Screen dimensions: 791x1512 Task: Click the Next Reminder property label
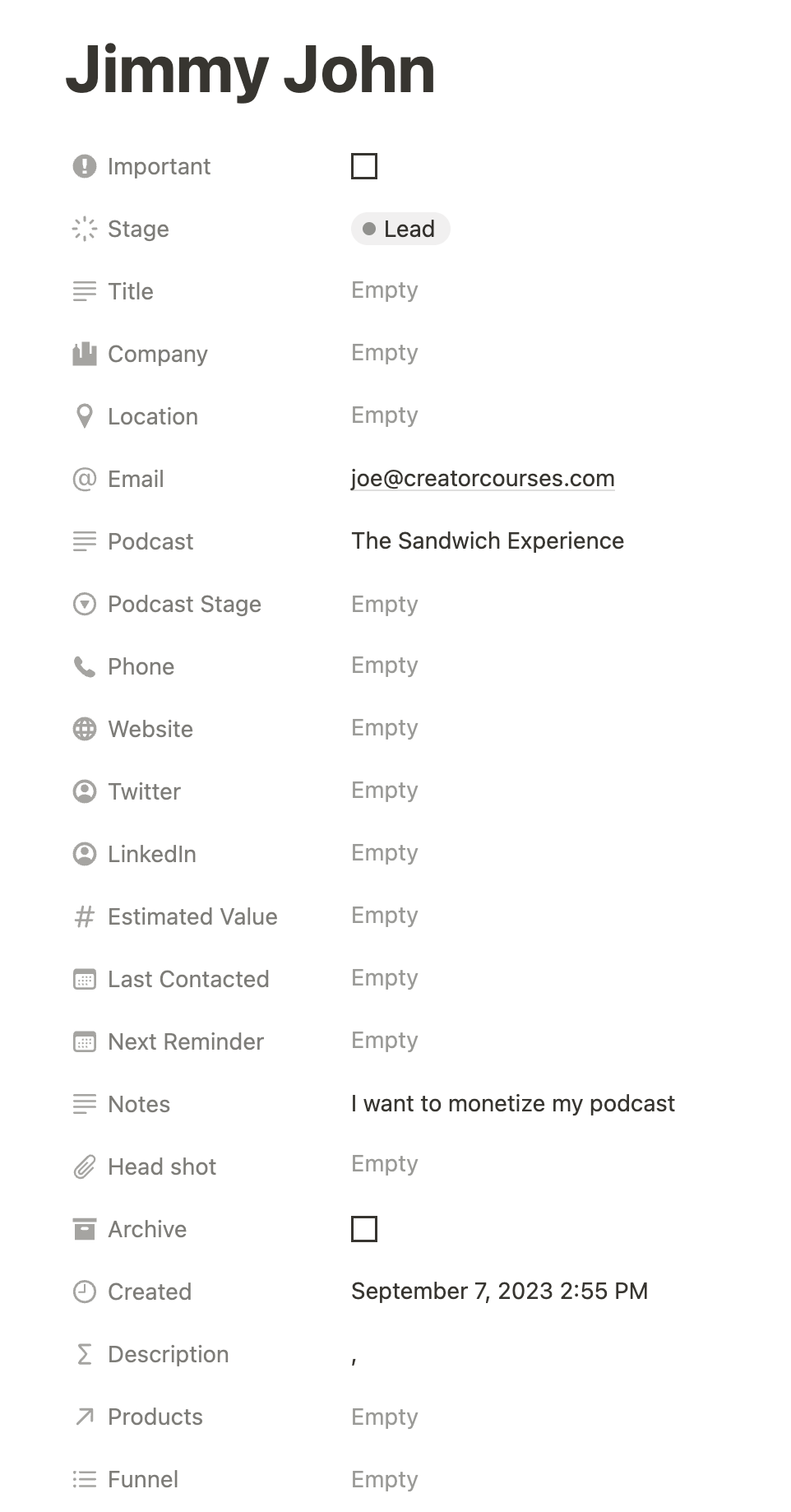tap(186, 1041)
